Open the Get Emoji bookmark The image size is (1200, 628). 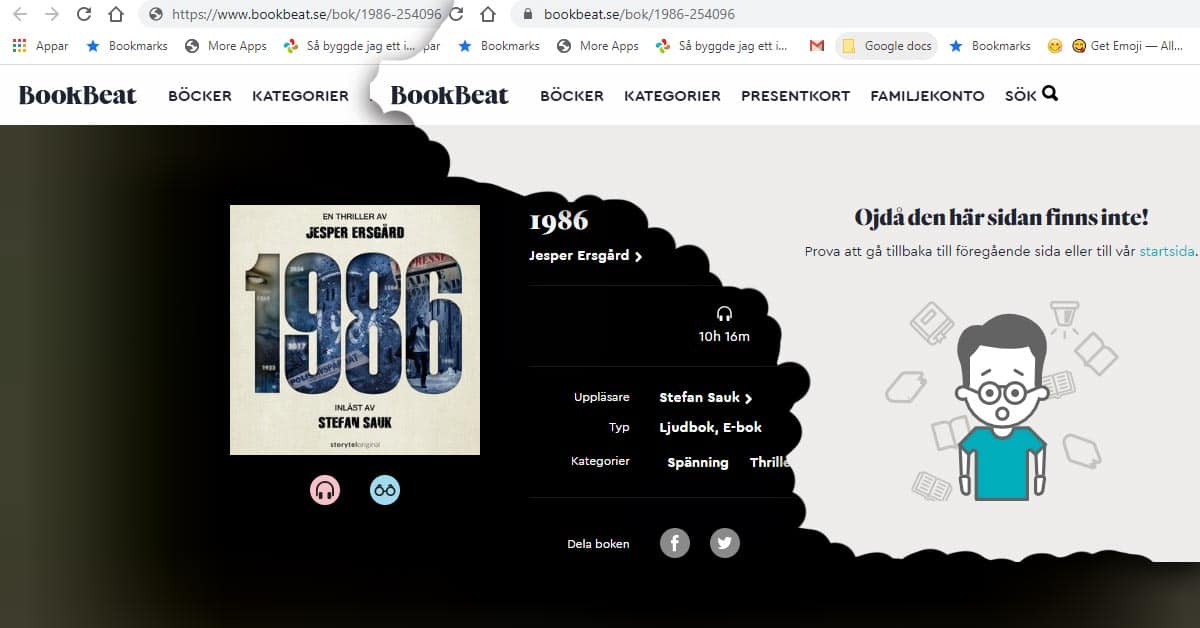point(1127,46)
